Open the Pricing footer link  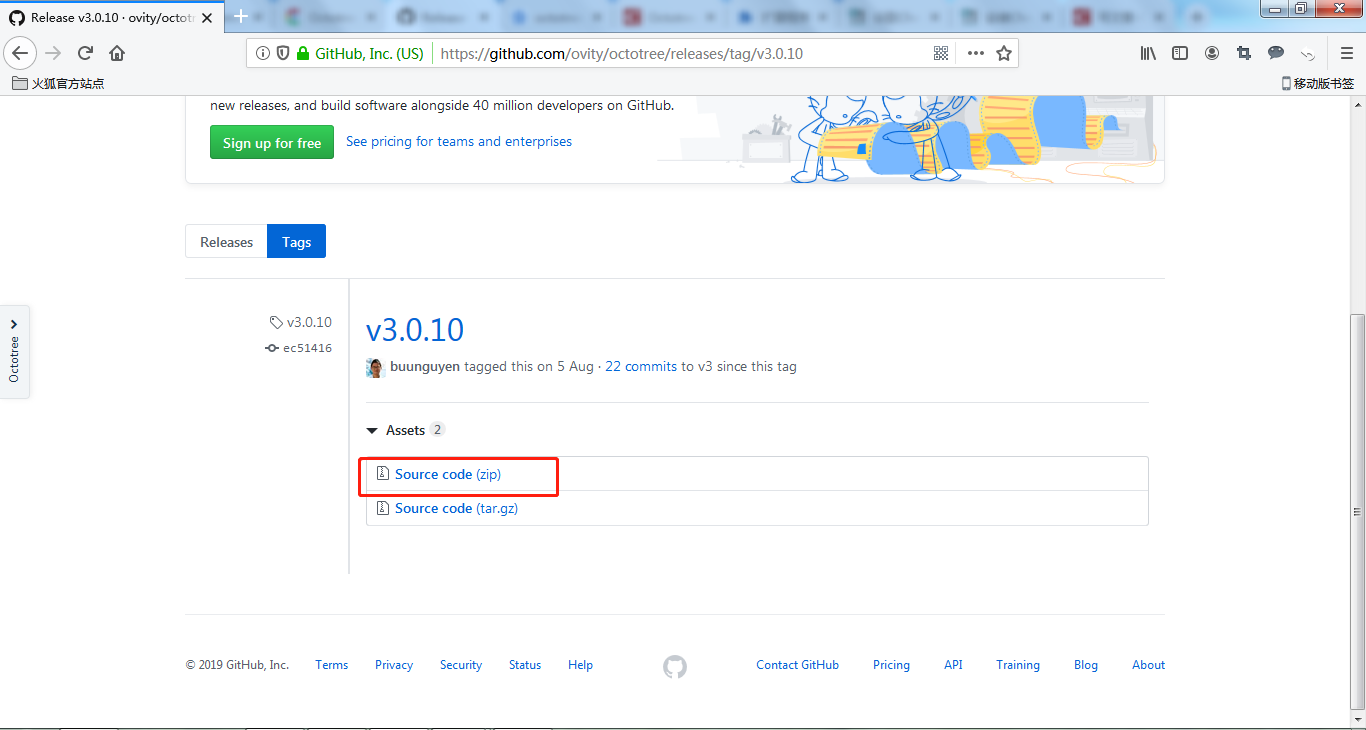tap(891, 665)
